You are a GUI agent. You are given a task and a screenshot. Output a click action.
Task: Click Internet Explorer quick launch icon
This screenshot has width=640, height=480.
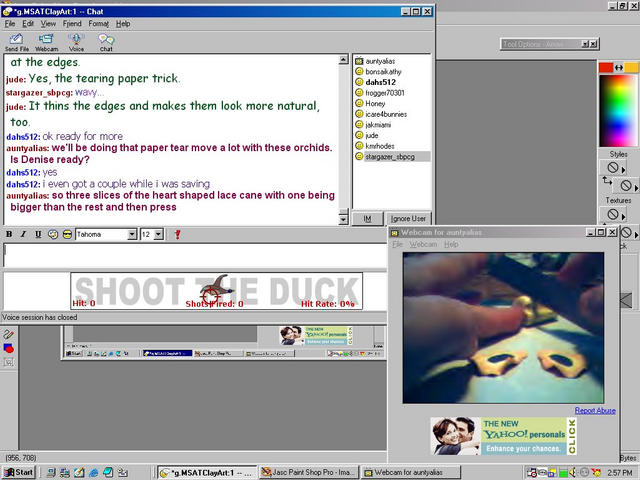[93, 472]
